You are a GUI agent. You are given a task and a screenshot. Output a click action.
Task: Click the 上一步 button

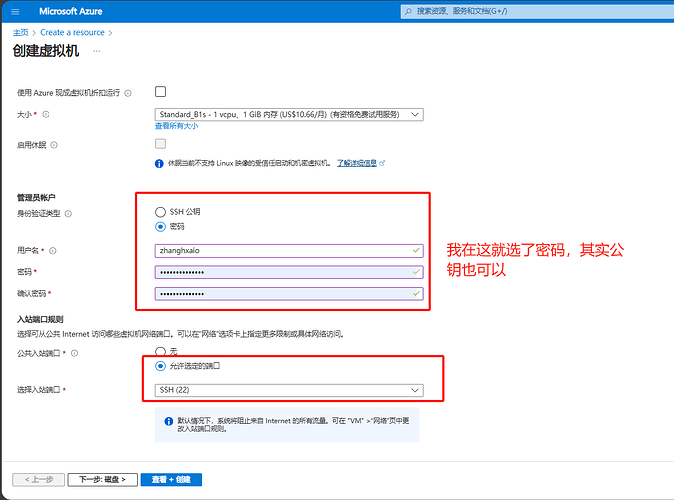tap(39, 479)
